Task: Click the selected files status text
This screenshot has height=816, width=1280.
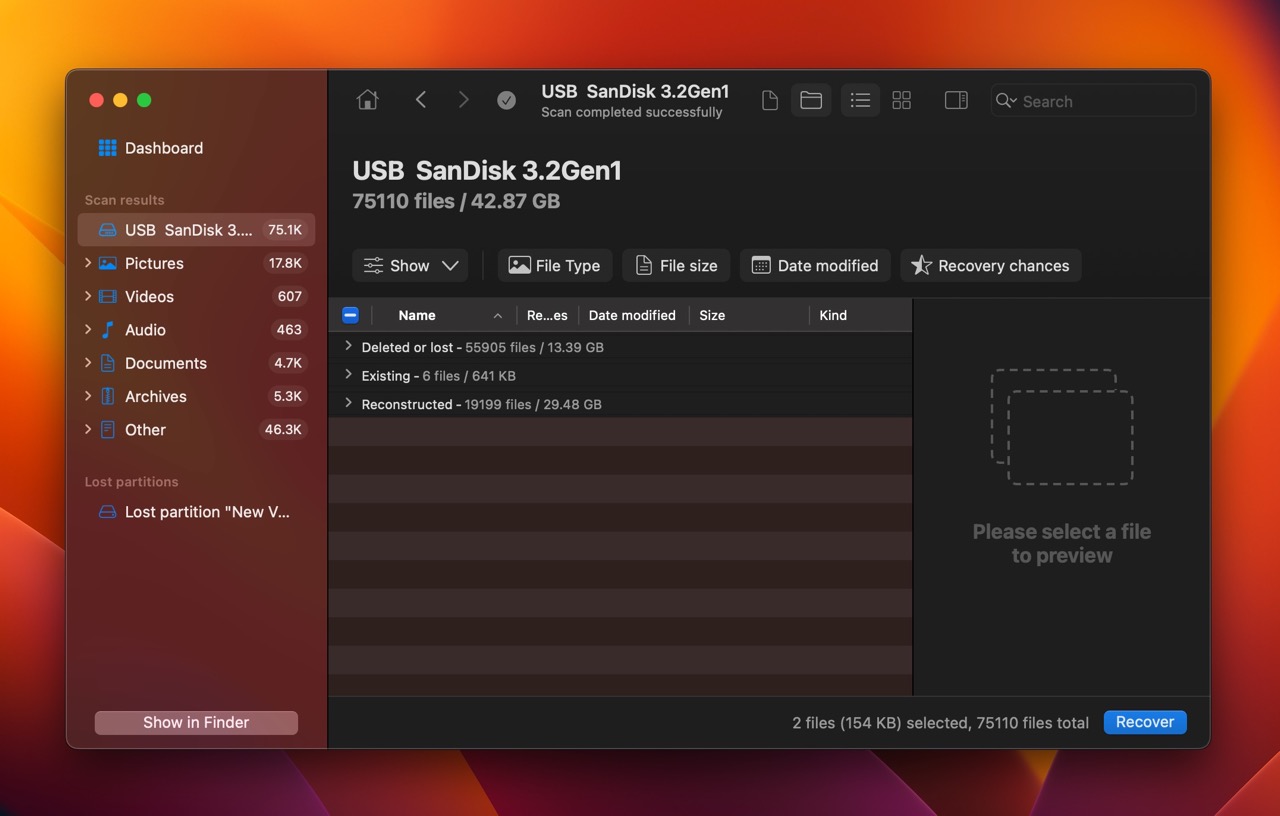Action: click(x=940, y=722)
